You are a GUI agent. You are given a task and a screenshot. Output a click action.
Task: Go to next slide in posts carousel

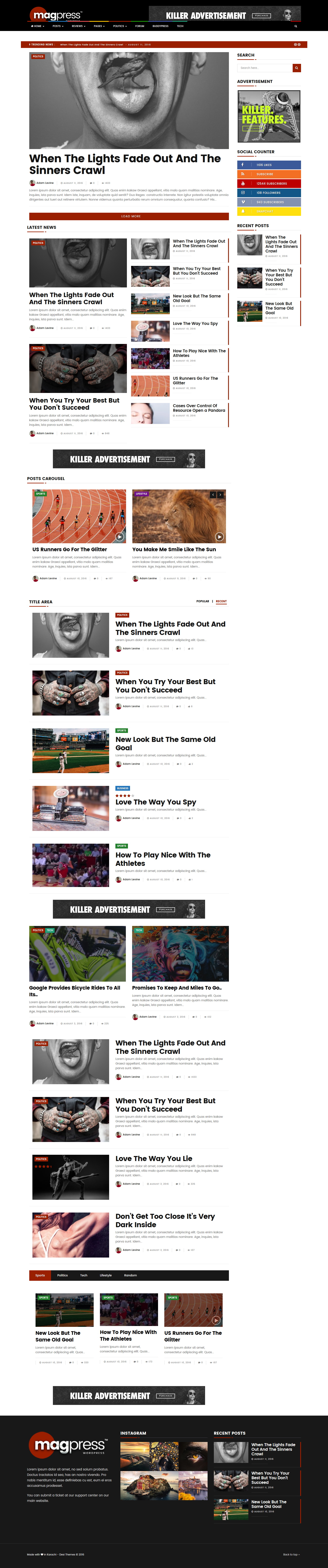tap(220, 495)
